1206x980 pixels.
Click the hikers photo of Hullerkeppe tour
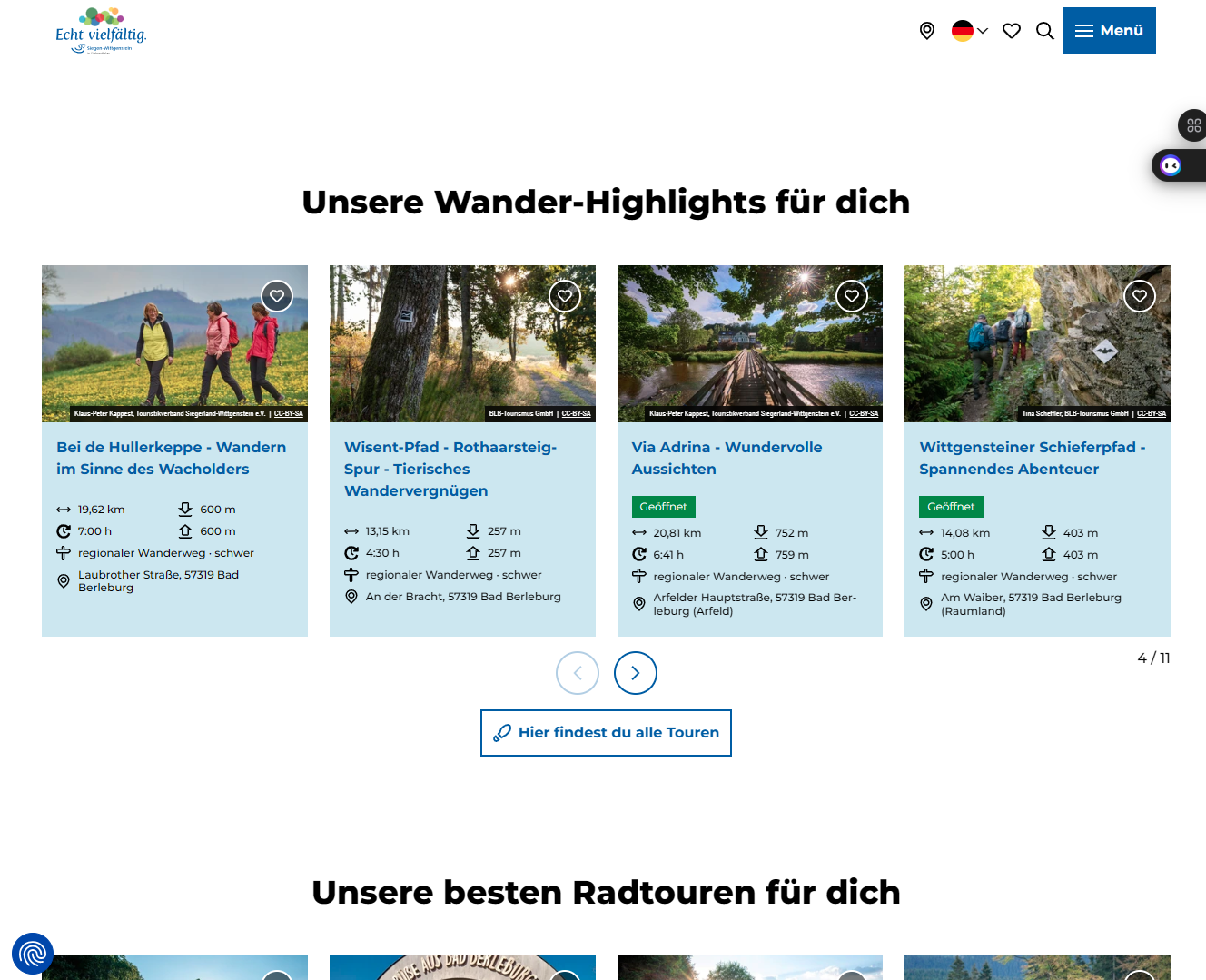click(x=174, y=343)
